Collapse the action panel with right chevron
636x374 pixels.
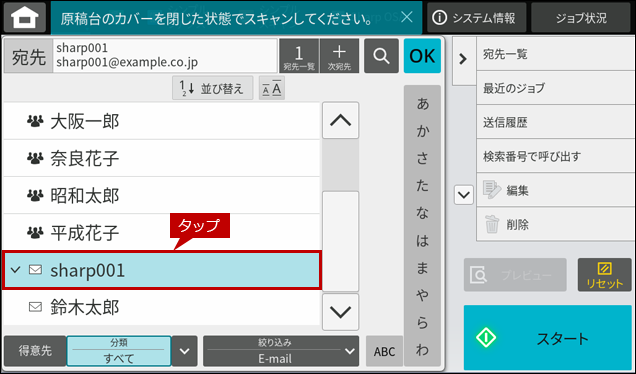[463, 60]
